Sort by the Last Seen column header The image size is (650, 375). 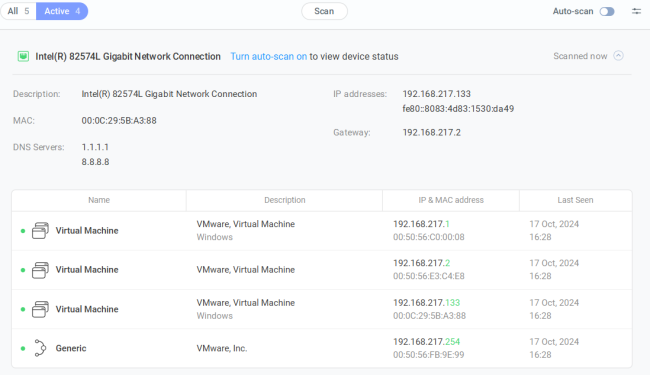pyautogui.click(x=575, y=200)
